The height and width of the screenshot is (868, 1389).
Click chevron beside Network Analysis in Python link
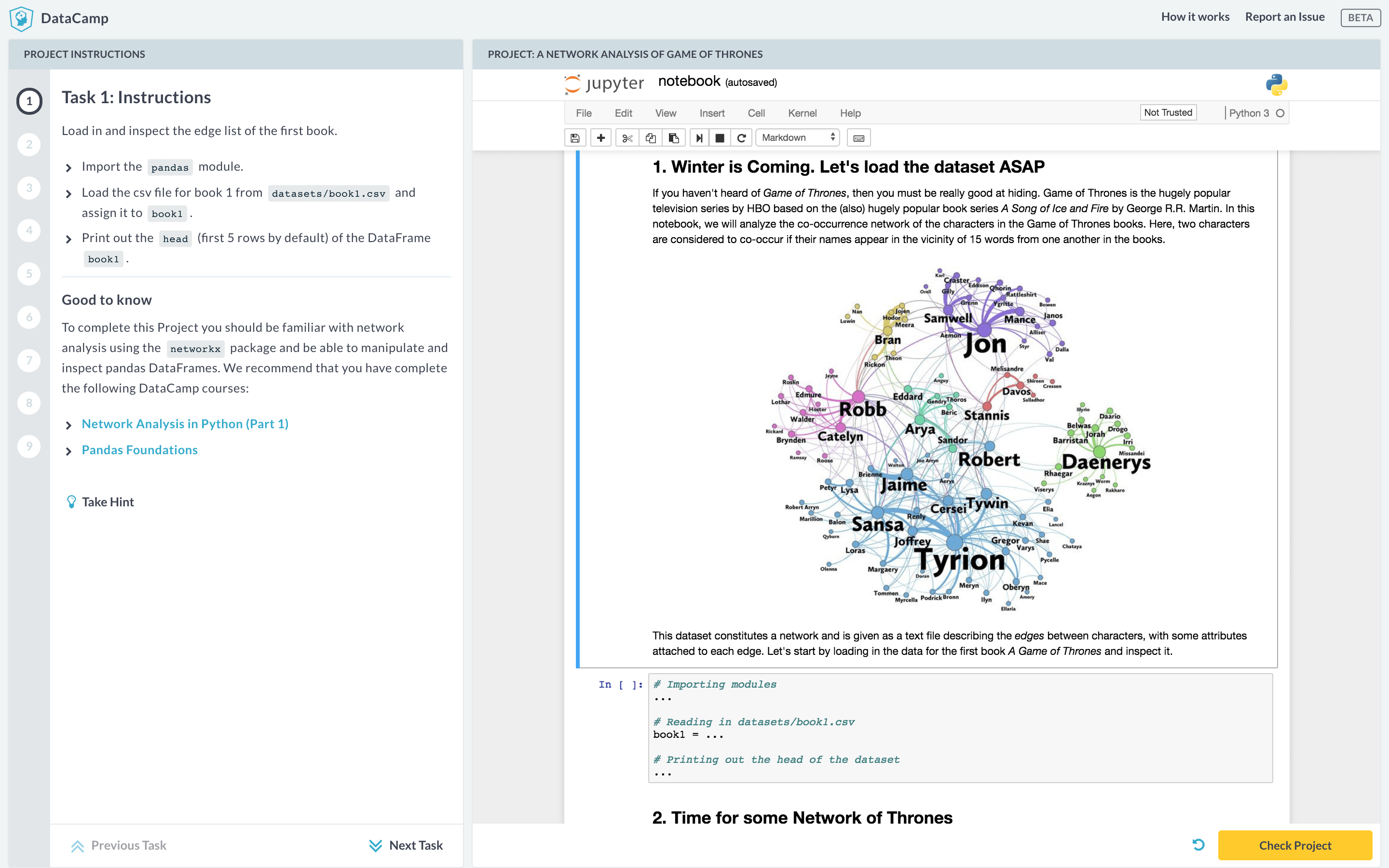[68, 425]
